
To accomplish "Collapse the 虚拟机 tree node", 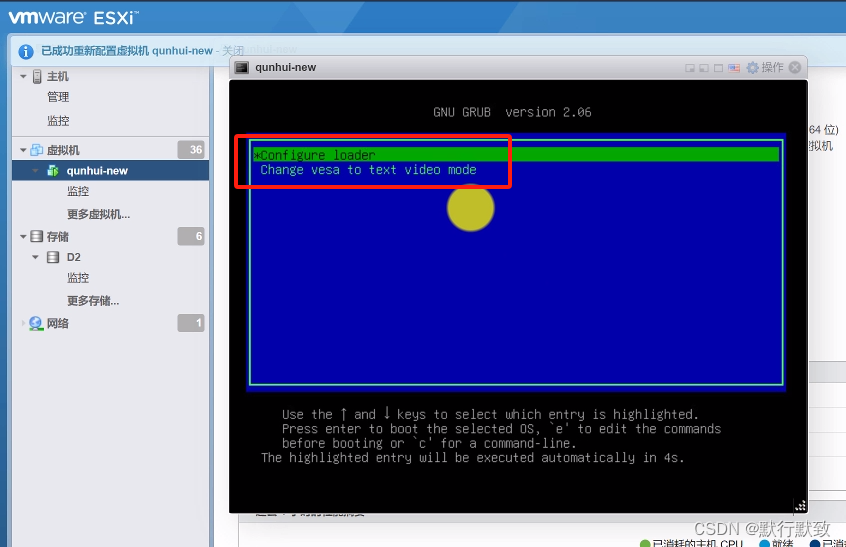I will [x=23, y=150].
